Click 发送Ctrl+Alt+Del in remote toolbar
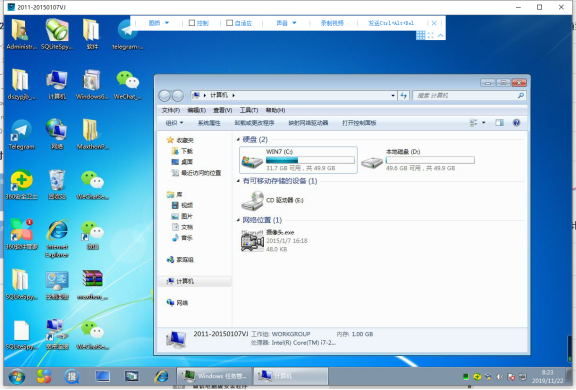The image size is (576, 390). [x=391, y=23]
